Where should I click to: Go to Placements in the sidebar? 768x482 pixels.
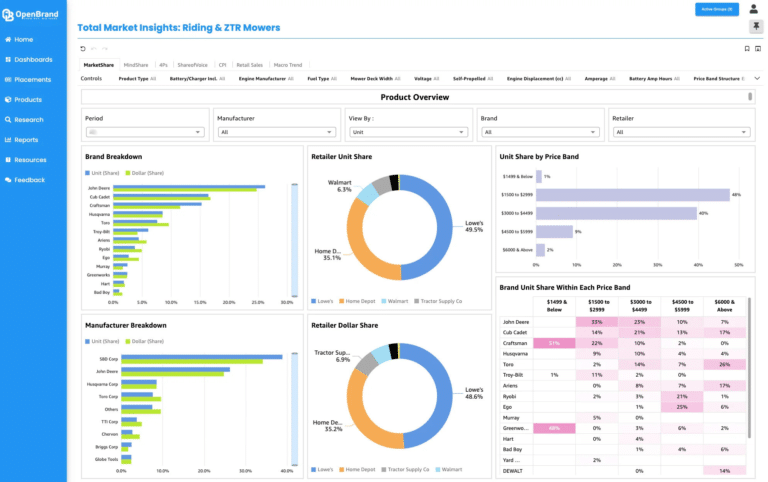28,79
